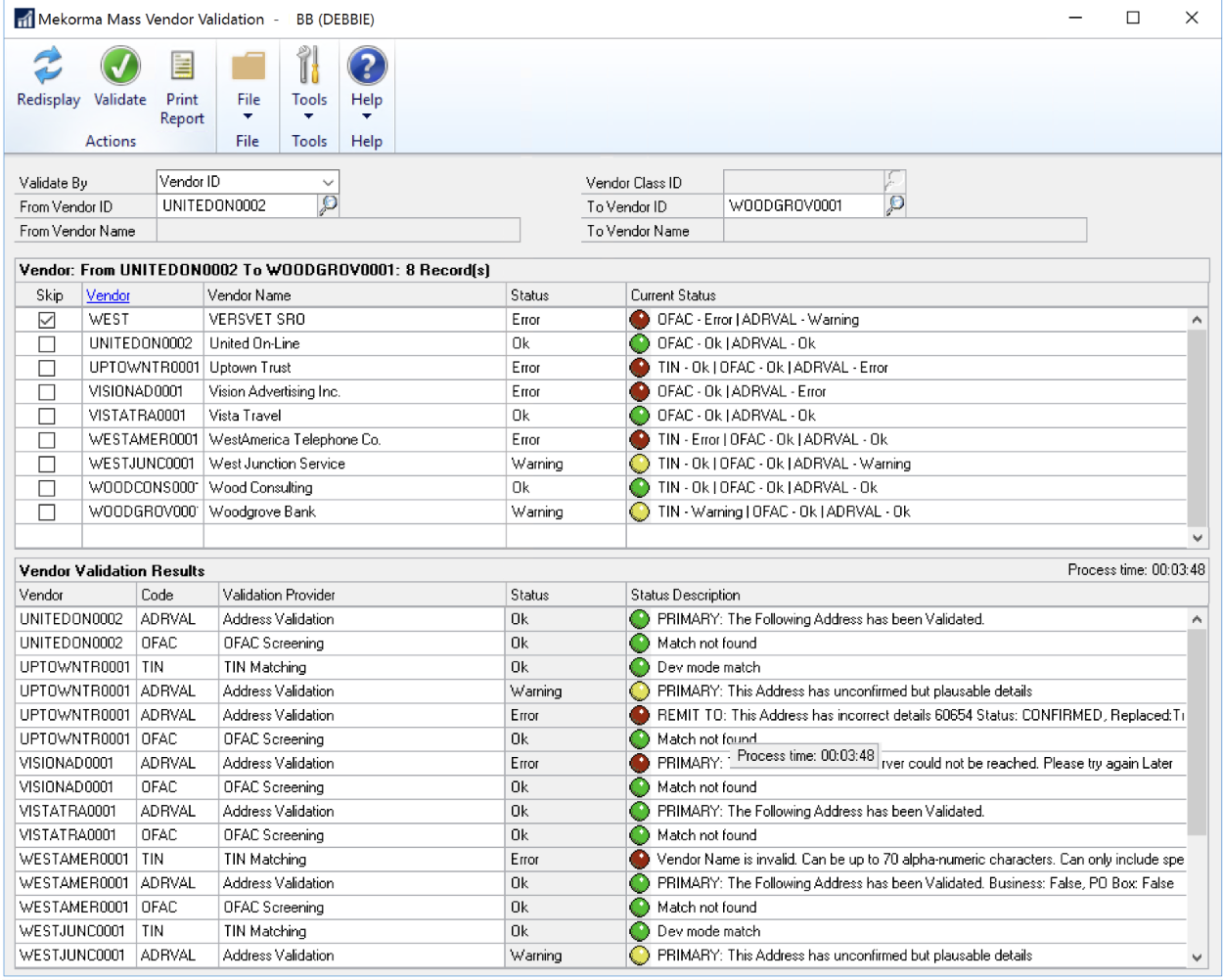Click the Vendor Name column header
The width and height of the screenshot is (1223, 980).
pyautogui.click(x=354, y=295)
